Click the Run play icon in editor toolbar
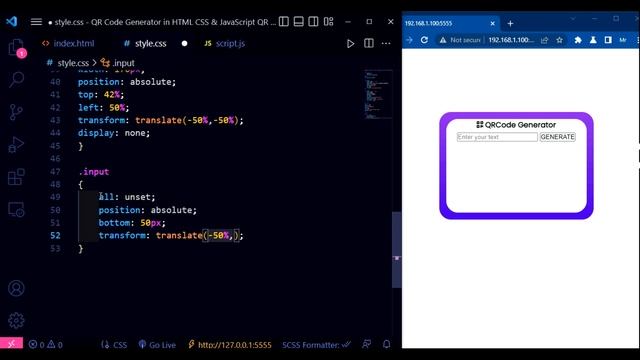Viewport: 640px width, 360px height. pyautogui.click(x=350, y=43)
